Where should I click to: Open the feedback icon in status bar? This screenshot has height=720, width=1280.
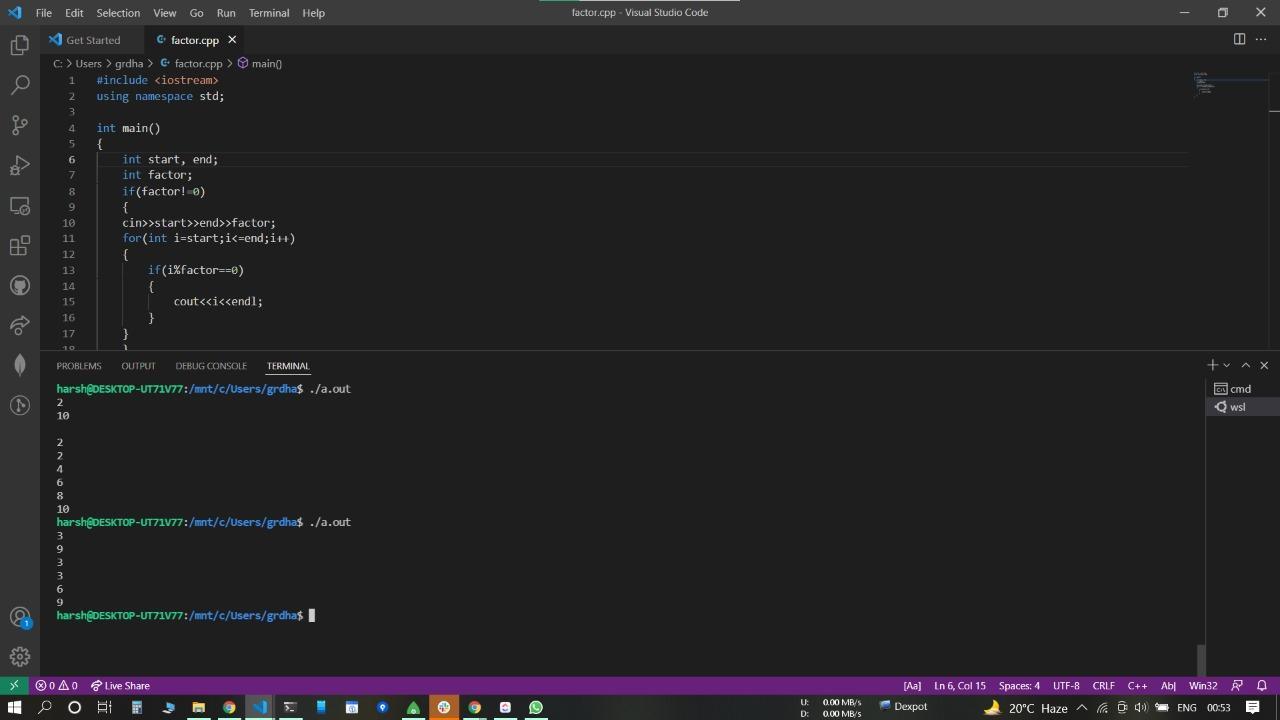point(1237,686)
